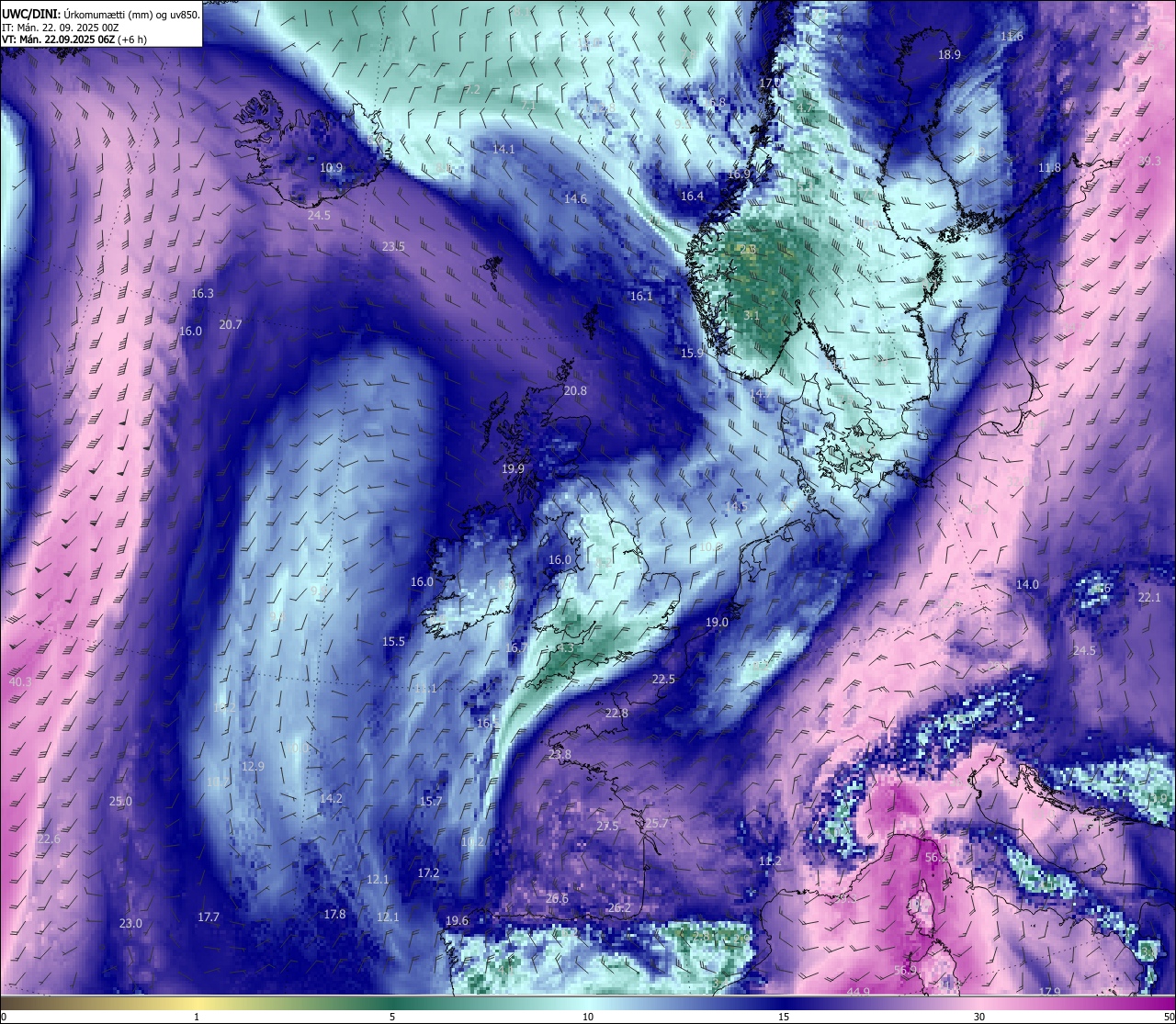Viewport: 1176px width, 1024px height.
Task: Click the 44.9 value at the bottom
Action: (x=858, y=992)
